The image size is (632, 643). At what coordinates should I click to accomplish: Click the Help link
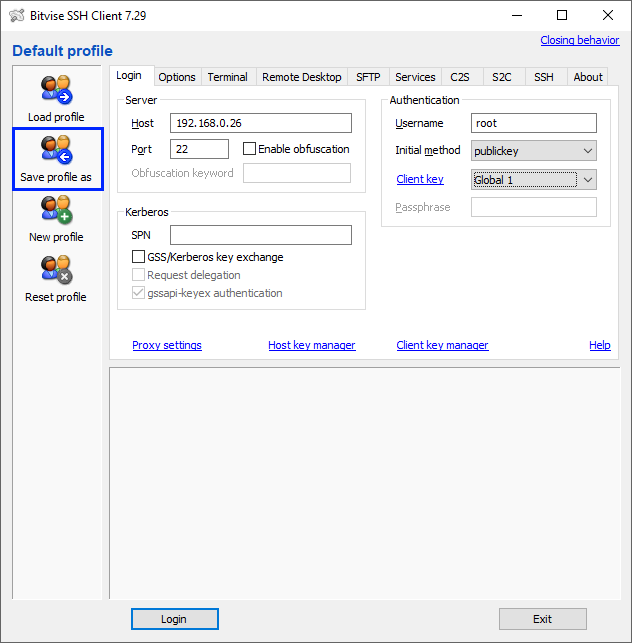pos(600,345)
